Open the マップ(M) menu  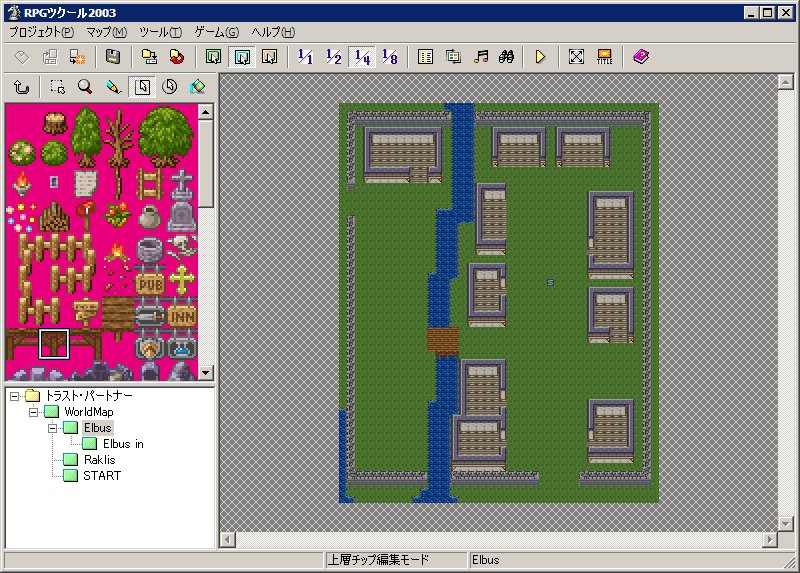(x=106, y=32)
